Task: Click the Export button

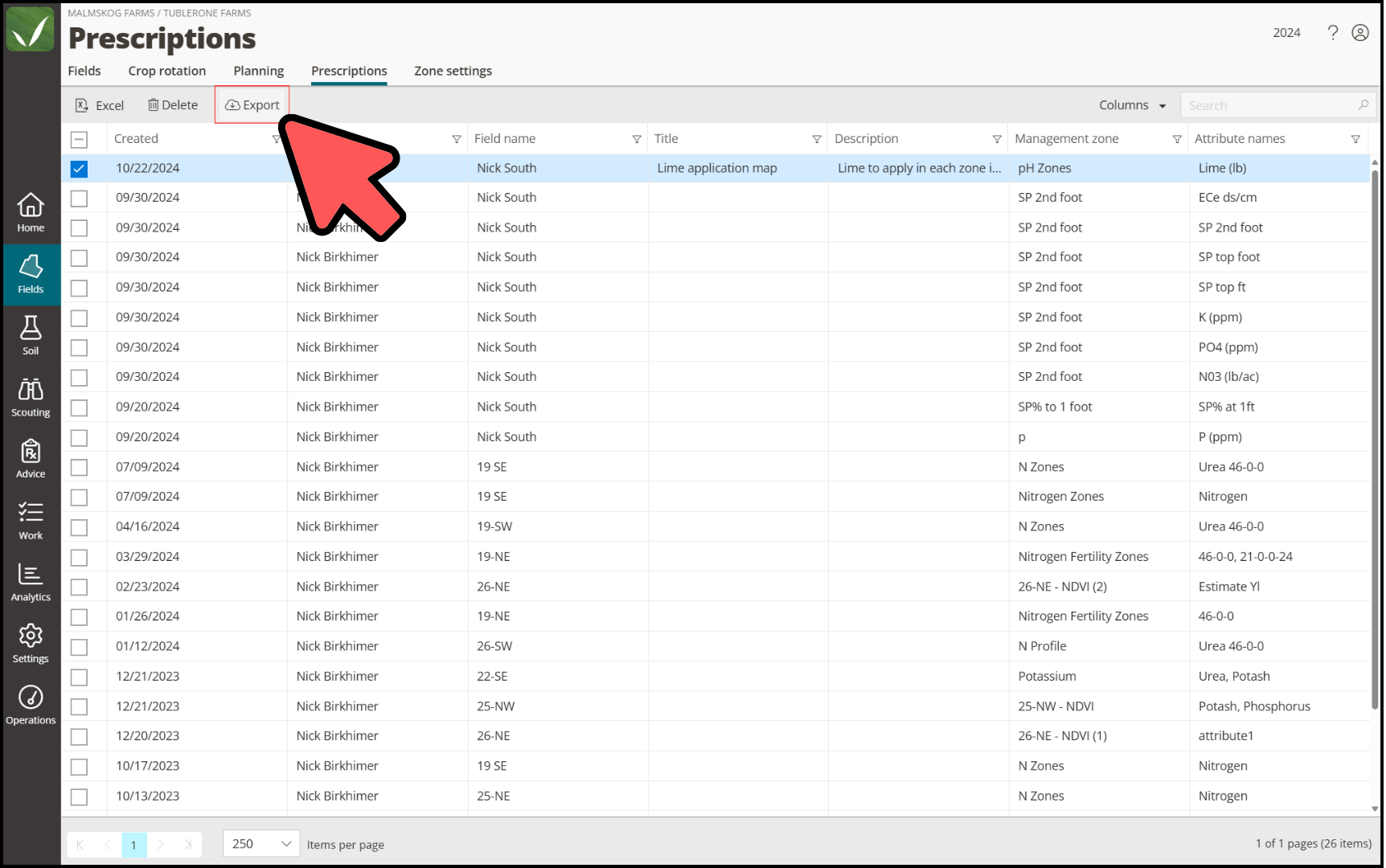Action: (x=252, y=105)
